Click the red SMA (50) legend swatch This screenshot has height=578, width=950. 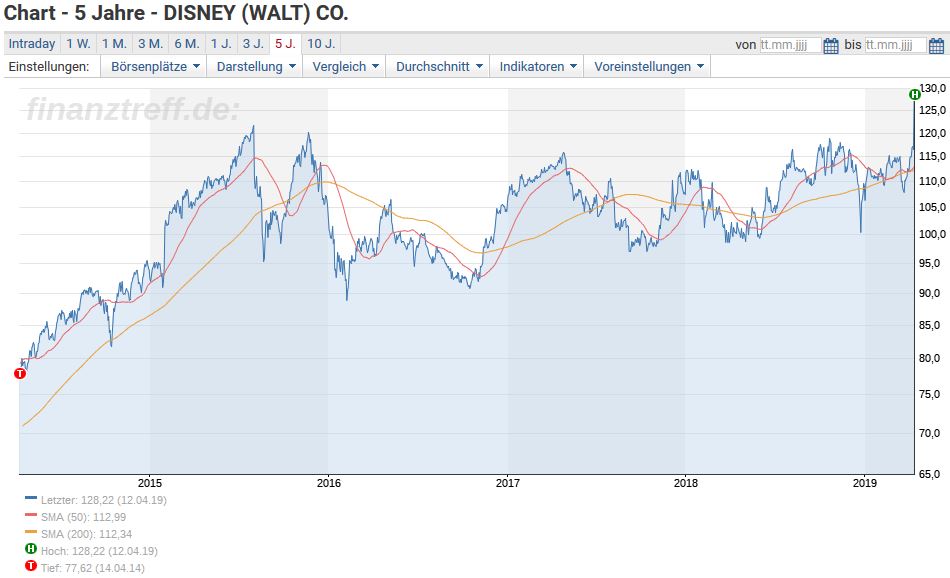(x=31, y=515)
